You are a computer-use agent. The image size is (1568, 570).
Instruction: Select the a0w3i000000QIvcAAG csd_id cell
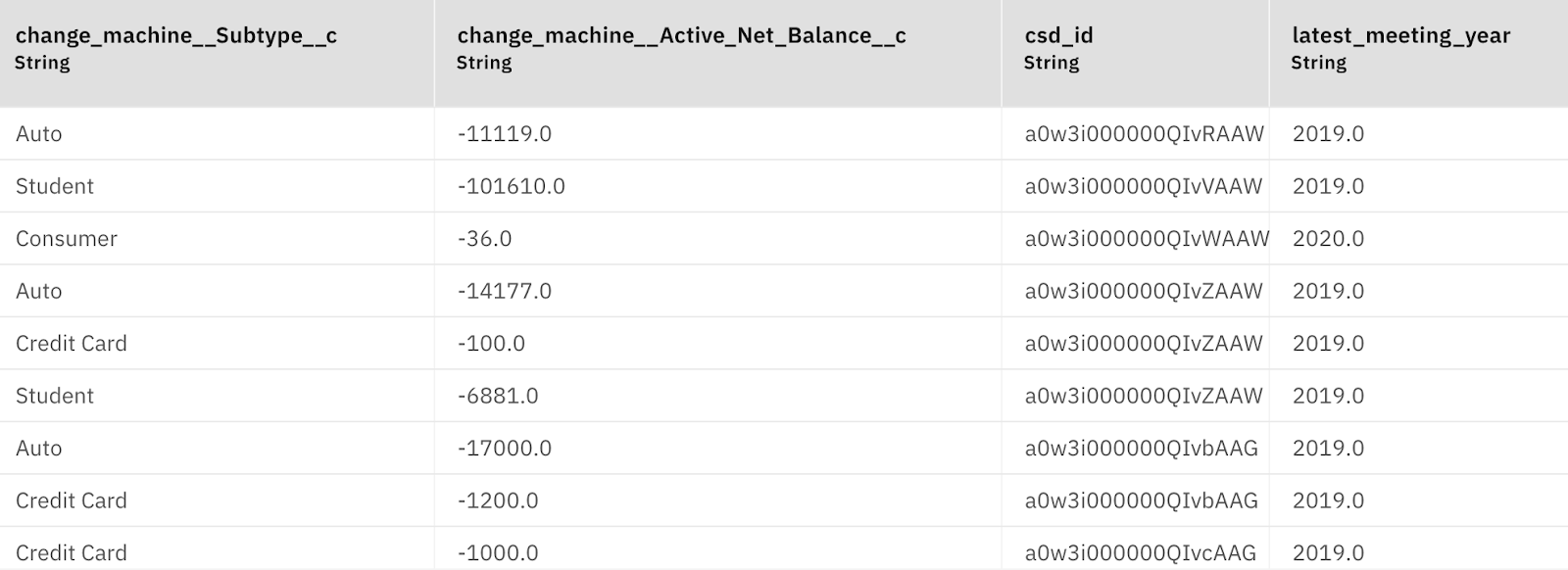point(1140,552)
